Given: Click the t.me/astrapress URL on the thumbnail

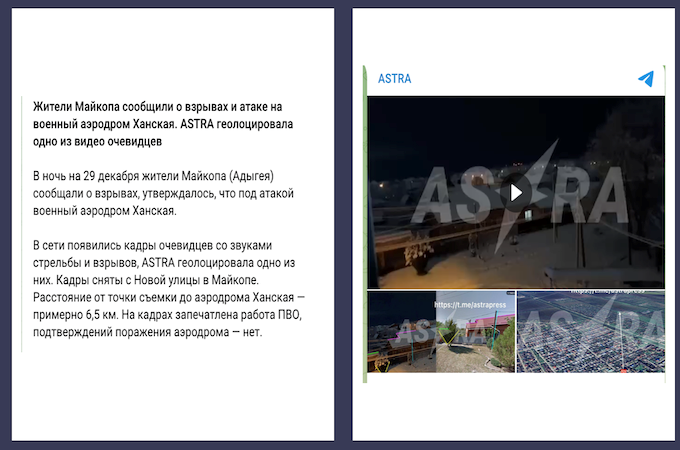Looking at the screenshot, I should click(x=472, y=304).
